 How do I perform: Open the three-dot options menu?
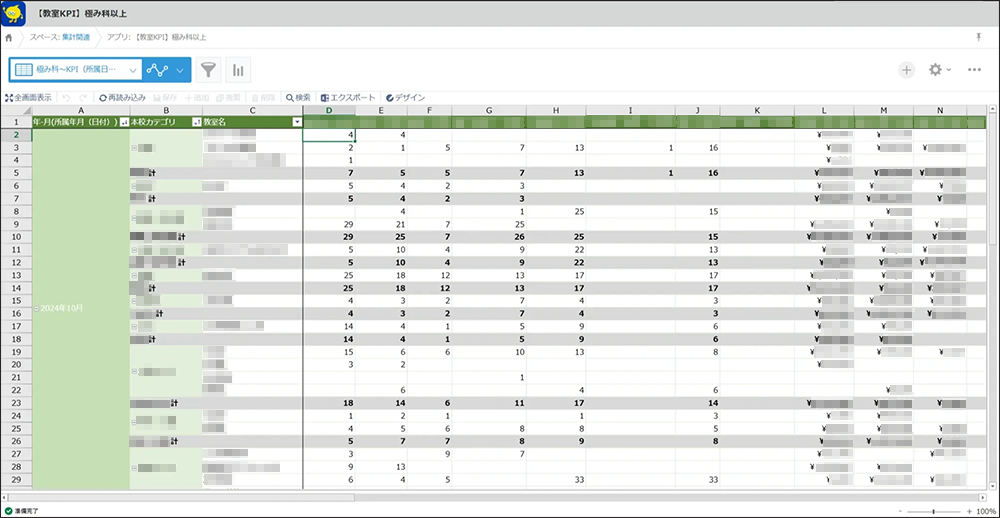pyautogui.click(x=974, y=70)
